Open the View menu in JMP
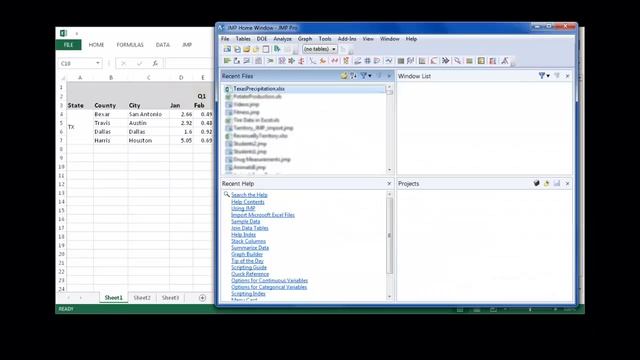 [x=368, y=39]
